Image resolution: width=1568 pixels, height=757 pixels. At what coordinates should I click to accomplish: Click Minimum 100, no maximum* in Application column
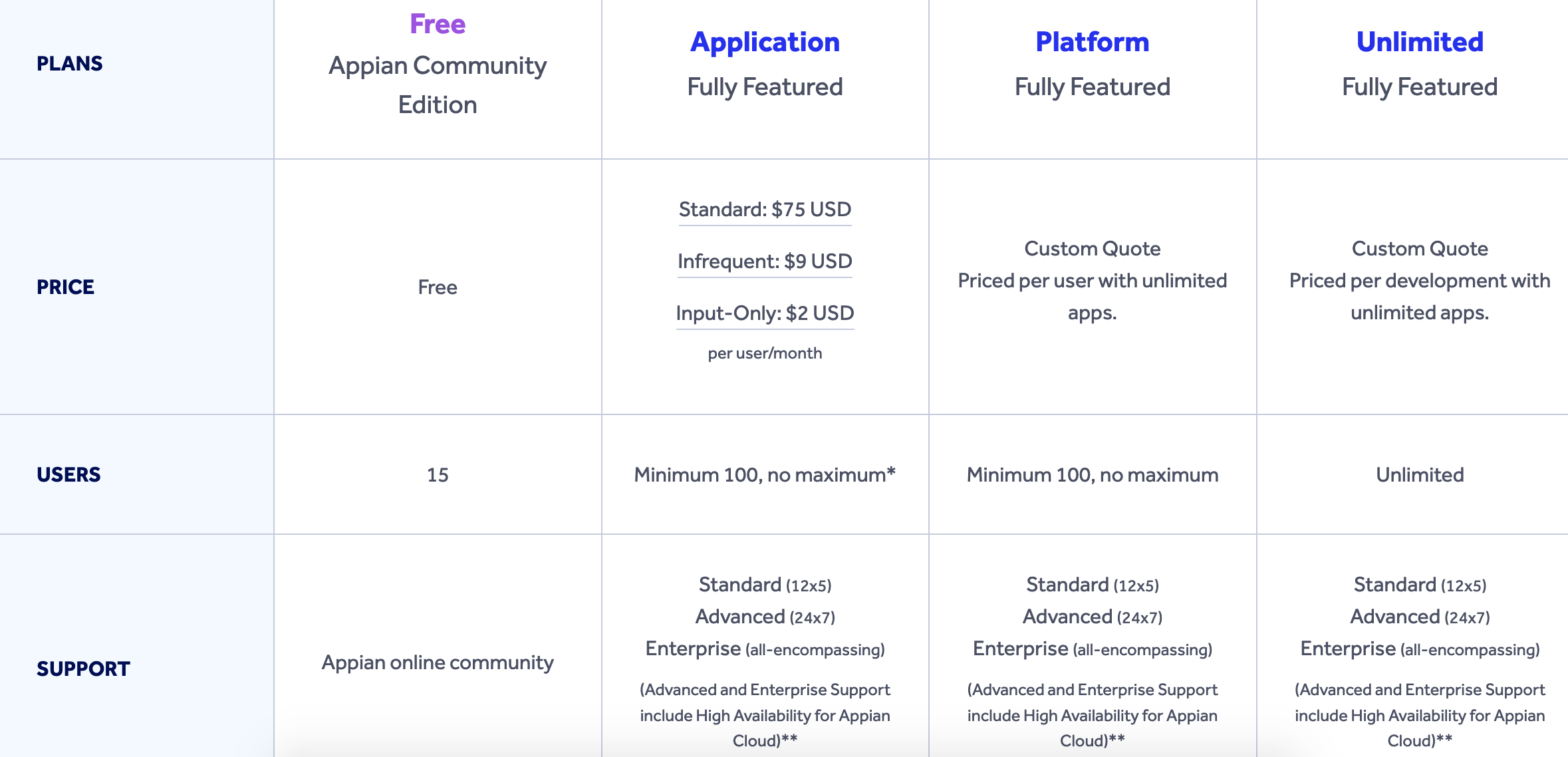(x=765, y=475)
